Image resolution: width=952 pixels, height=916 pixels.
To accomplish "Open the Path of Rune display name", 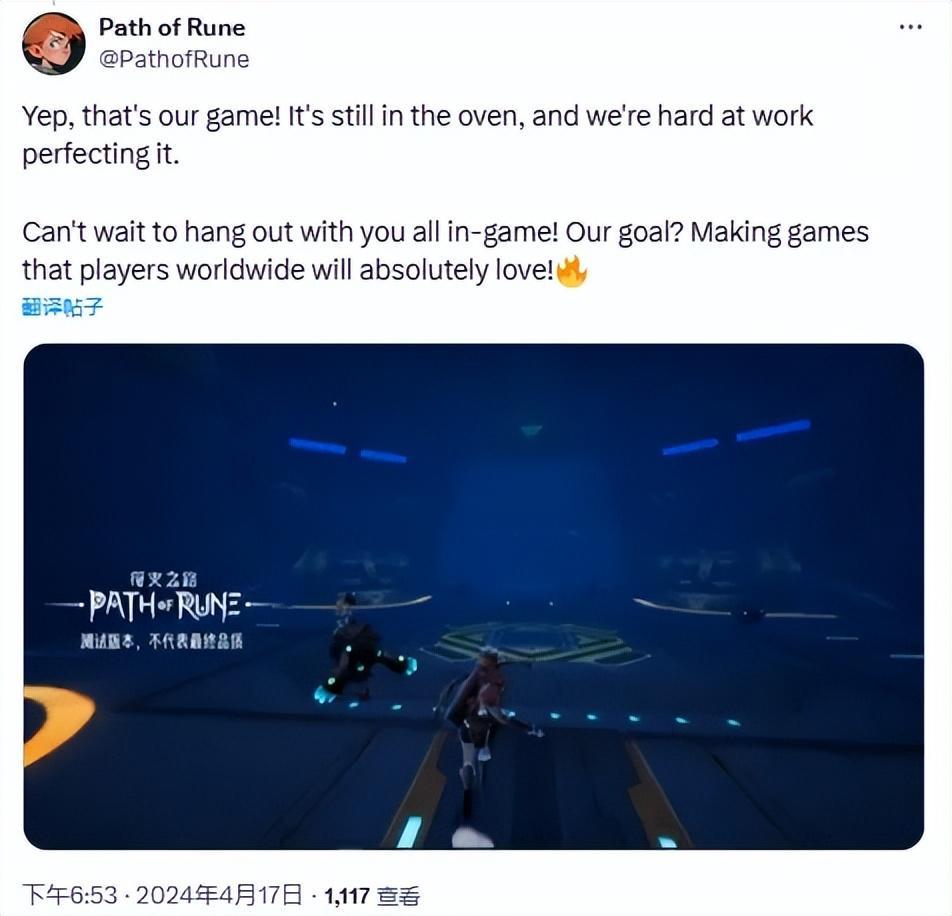I will click(172, 27).
